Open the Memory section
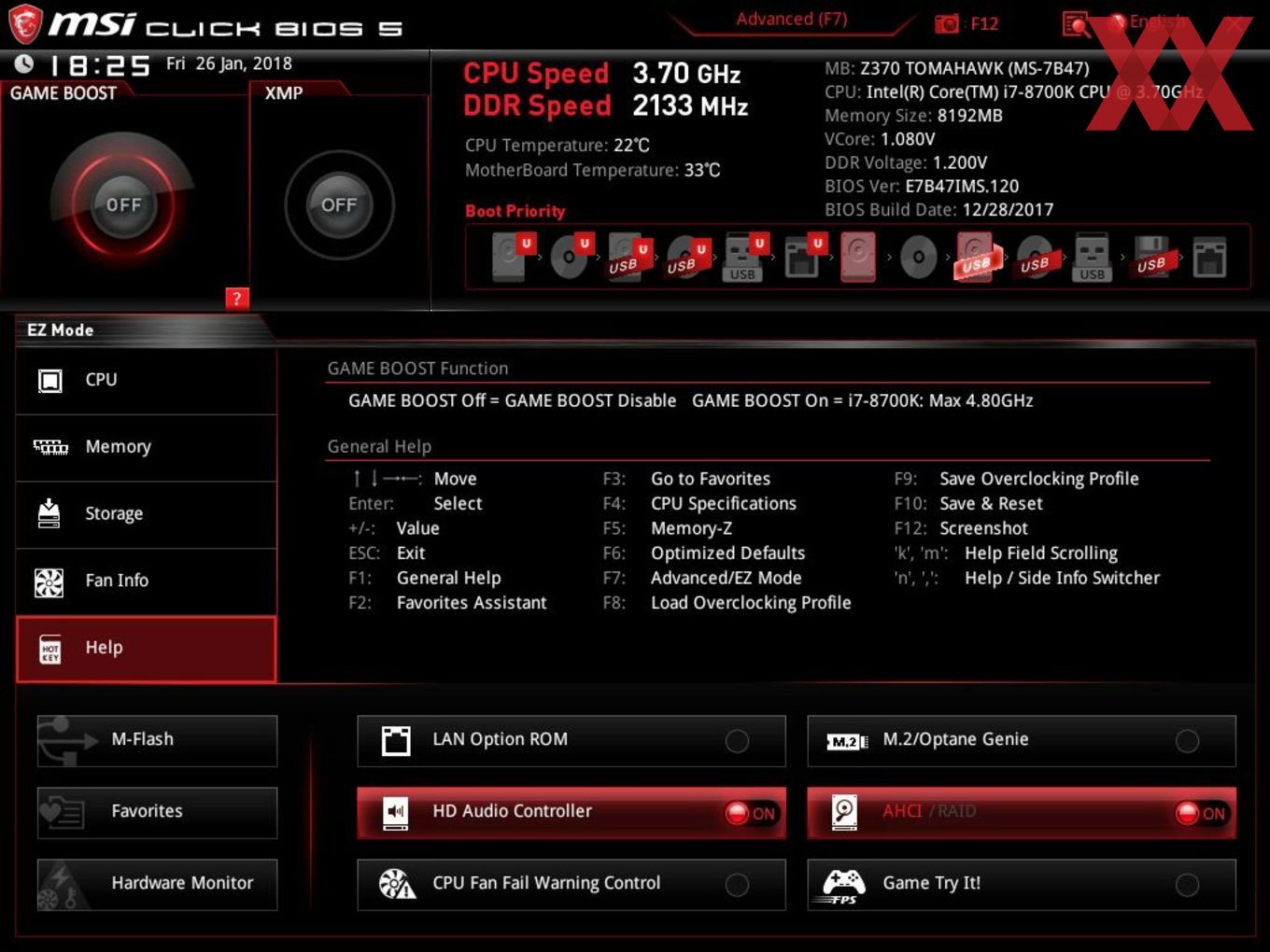 point(147,448)
